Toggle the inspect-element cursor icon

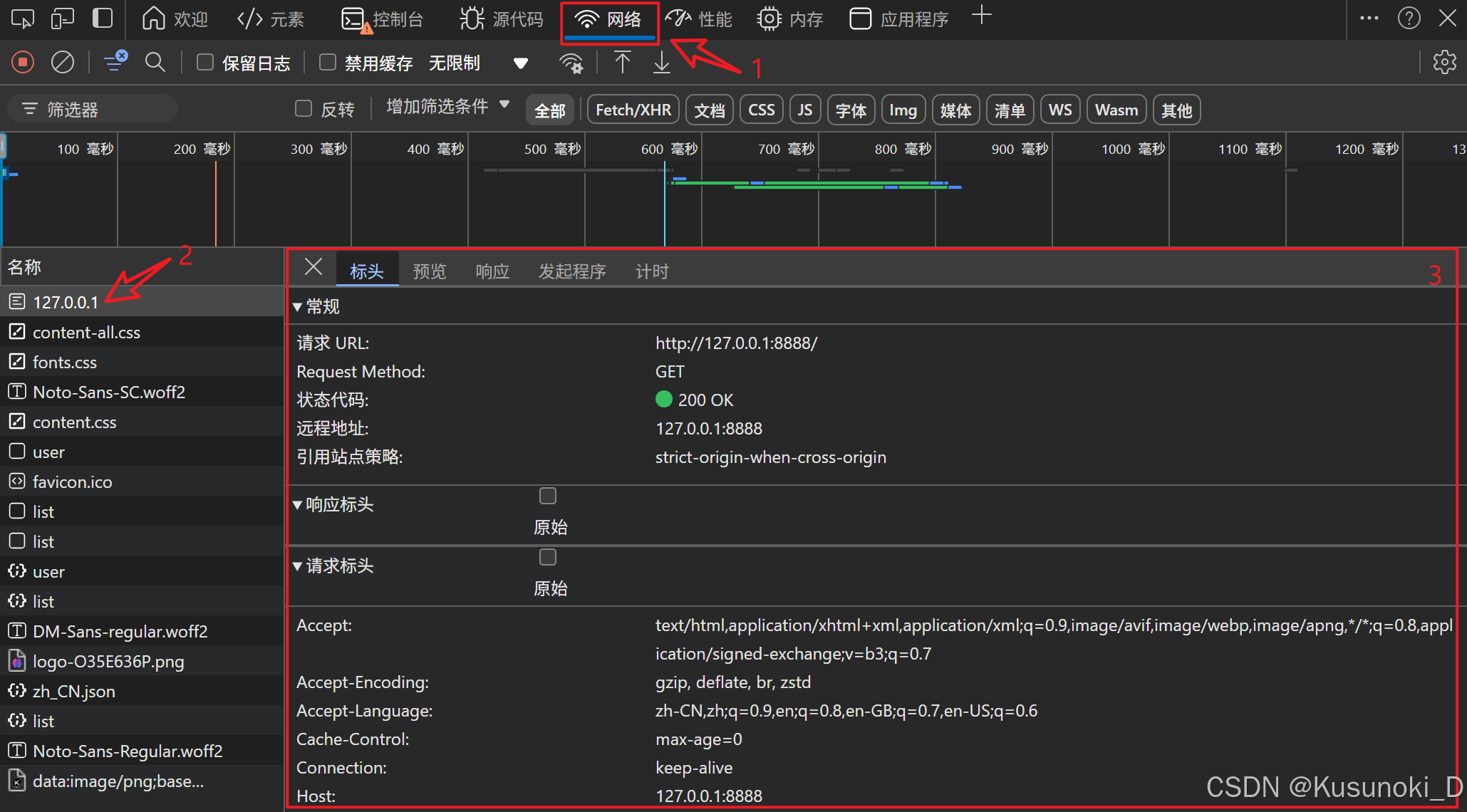click(x=22, y=19)
